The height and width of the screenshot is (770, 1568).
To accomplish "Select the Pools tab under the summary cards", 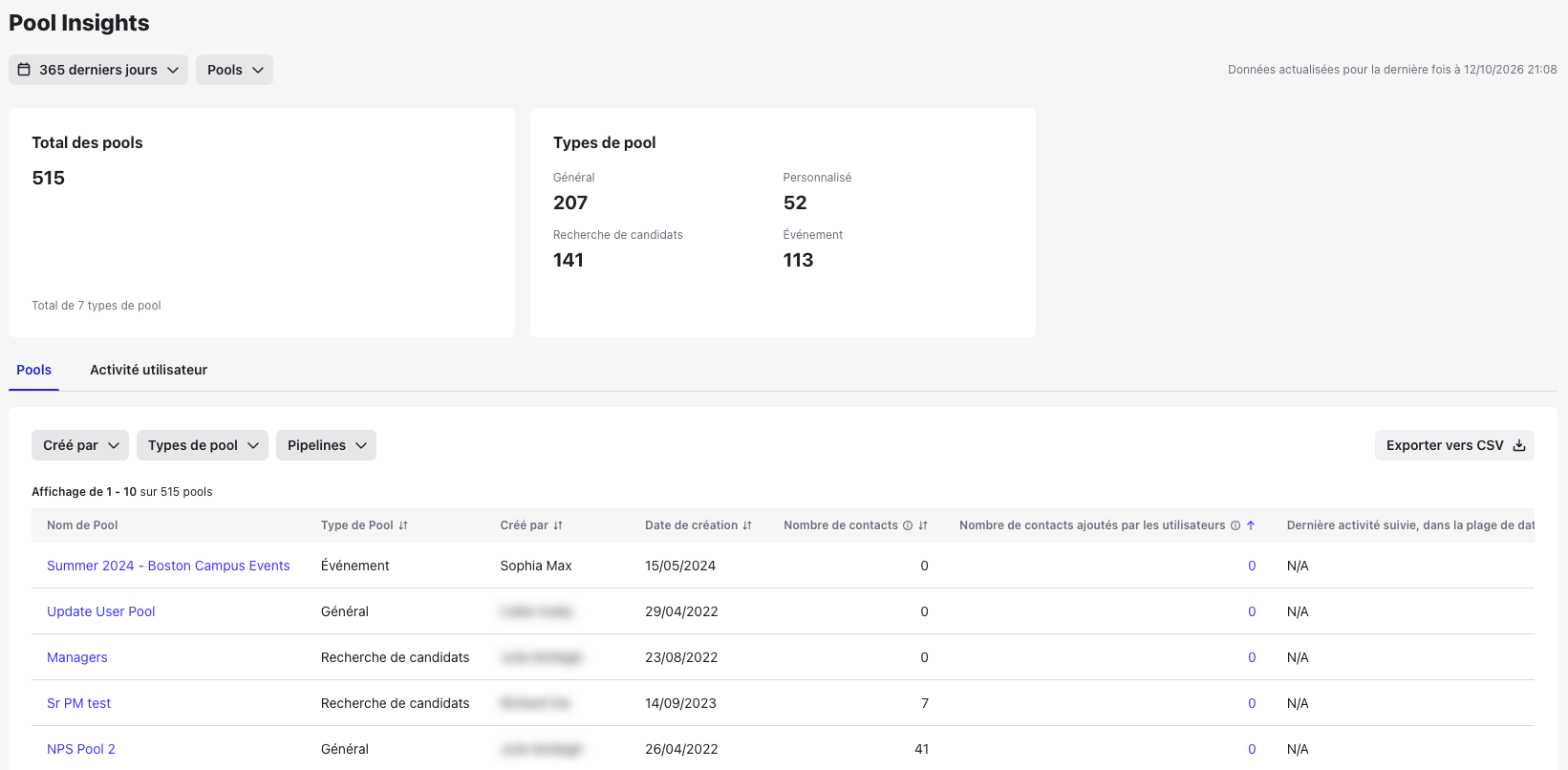I will coord(34,369).
